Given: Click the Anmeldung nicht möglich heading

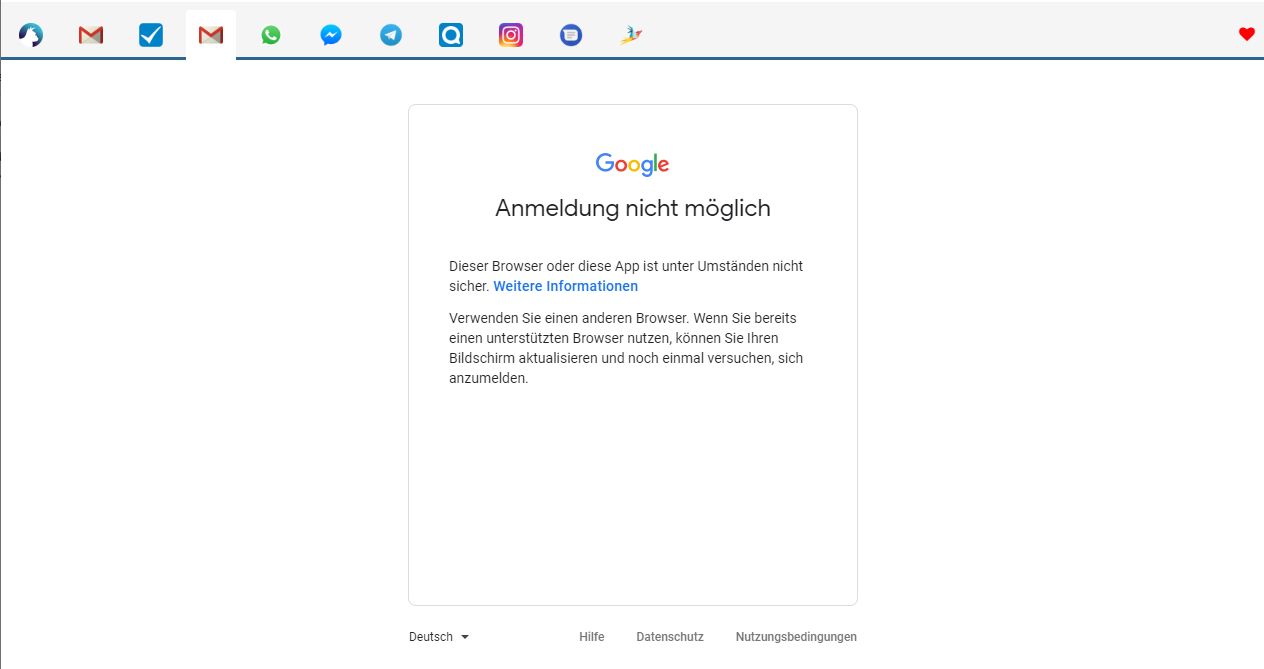Looking at the screenshot, I should [x=633, y=208].
